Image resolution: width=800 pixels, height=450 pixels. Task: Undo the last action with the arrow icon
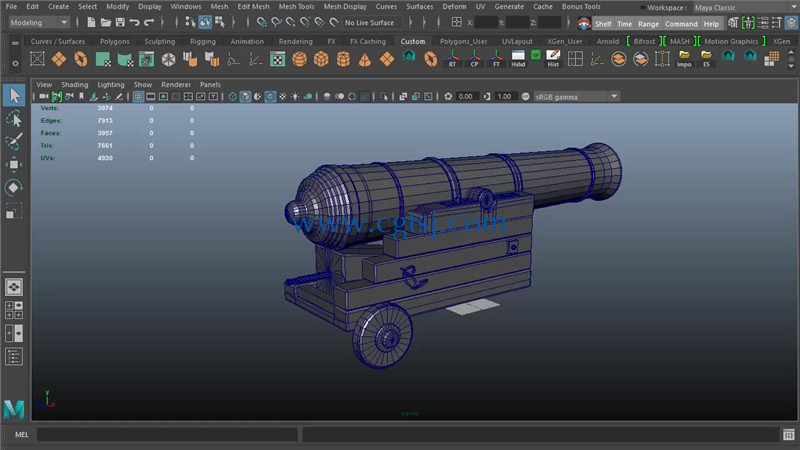135,22
